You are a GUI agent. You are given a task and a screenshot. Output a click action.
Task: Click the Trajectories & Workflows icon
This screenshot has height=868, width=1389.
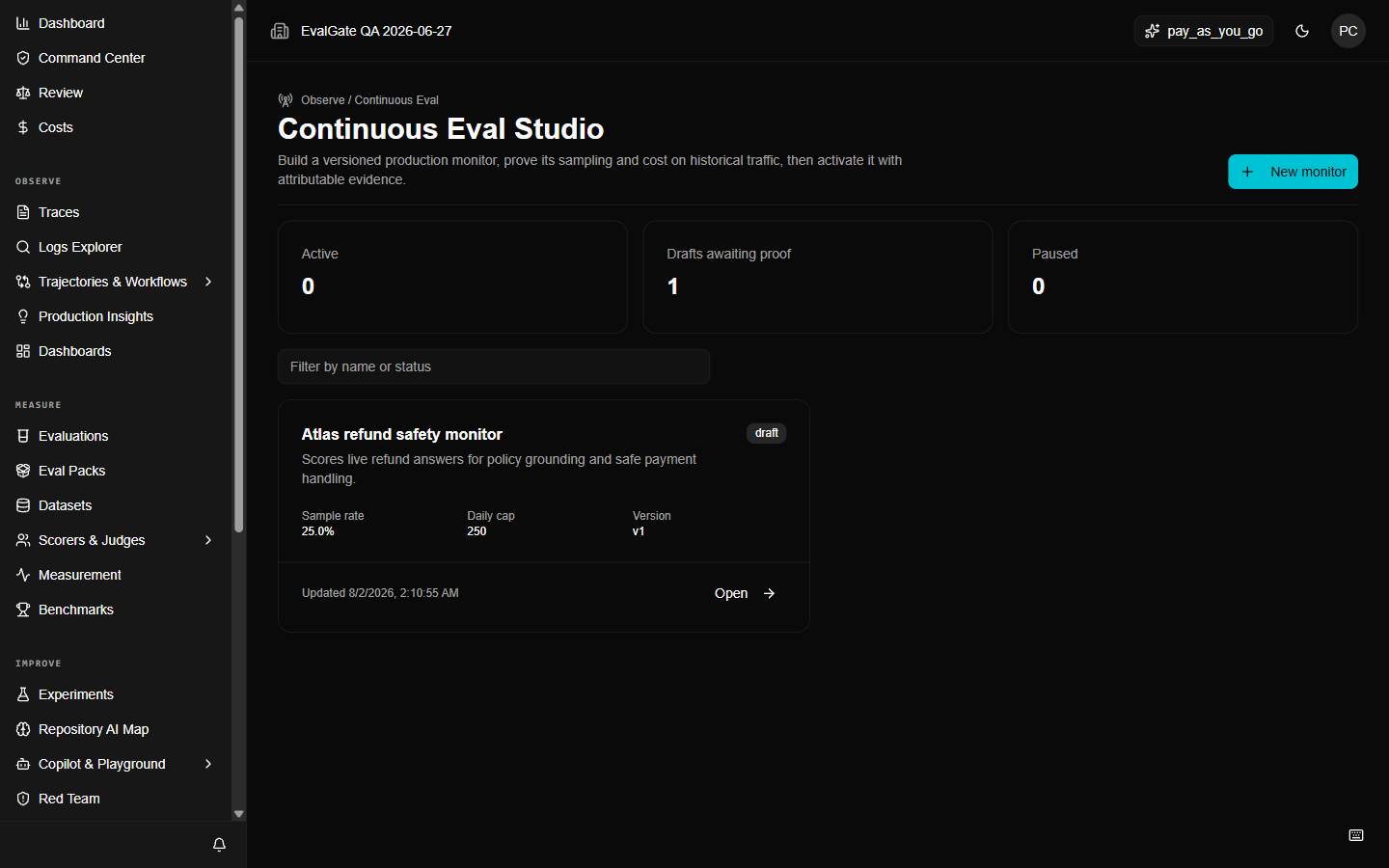[23, 282]
